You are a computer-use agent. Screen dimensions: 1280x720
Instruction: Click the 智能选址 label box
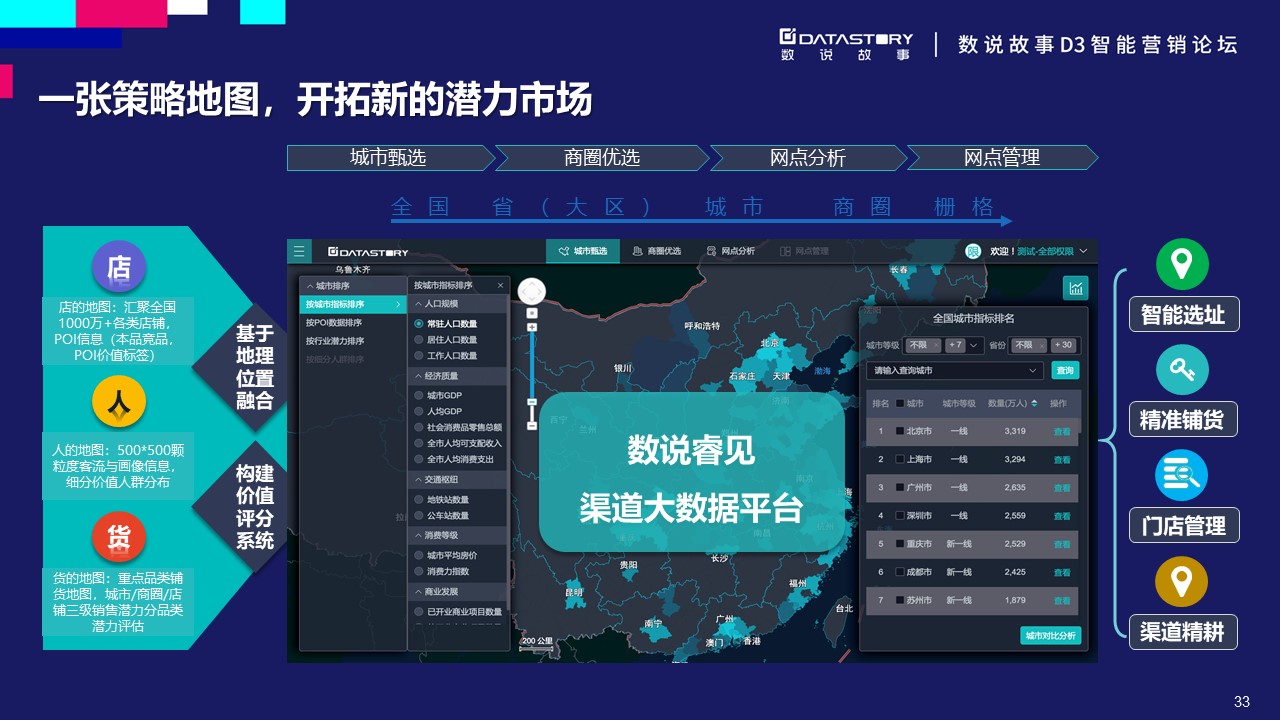point(1184,314)
